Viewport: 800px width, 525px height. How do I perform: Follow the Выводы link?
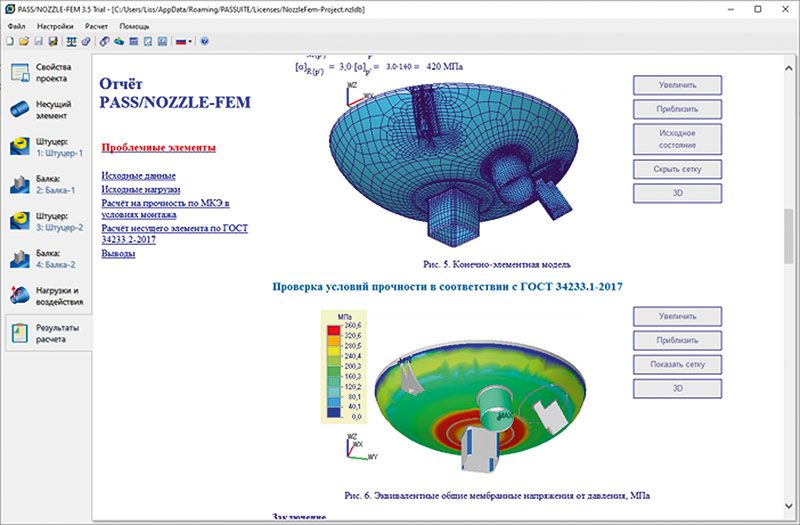point(118,254)
